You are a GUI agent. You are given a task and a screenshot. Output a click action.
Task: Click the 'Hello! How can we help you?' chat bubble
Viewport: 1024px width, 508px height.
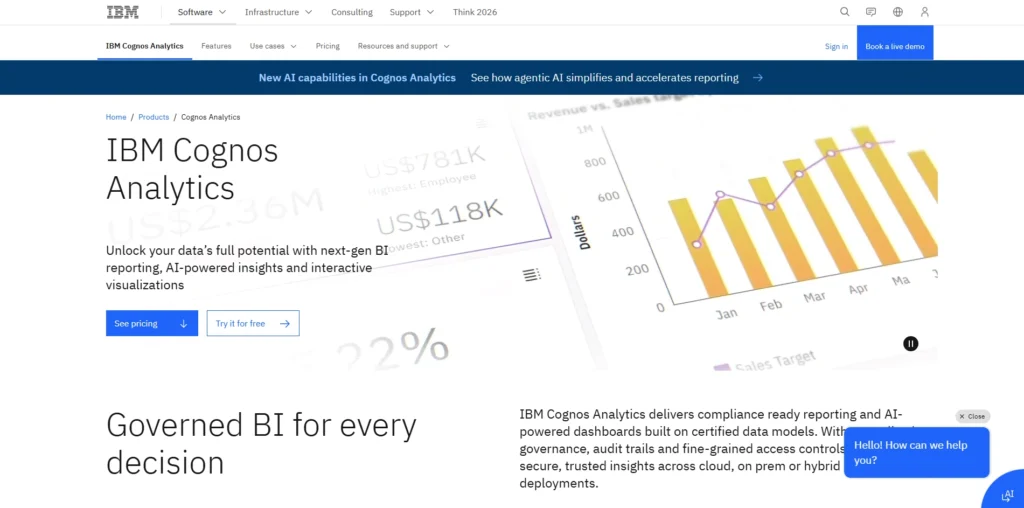click(x=916, y=452)
